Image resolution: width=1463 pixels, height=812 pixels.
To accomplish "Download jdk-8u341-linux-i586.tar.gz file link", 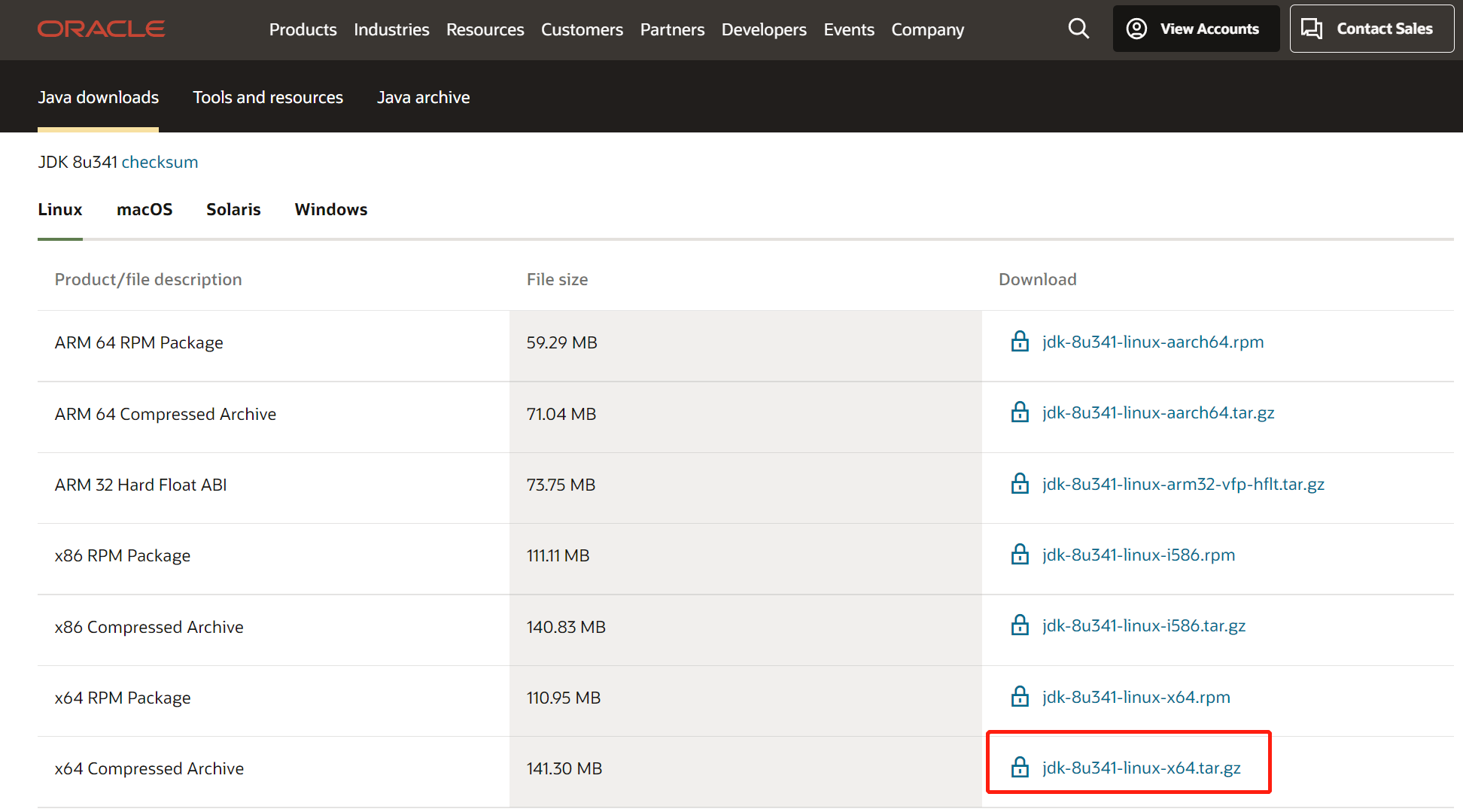I will pyautogui.click(x=1143, y=625).
